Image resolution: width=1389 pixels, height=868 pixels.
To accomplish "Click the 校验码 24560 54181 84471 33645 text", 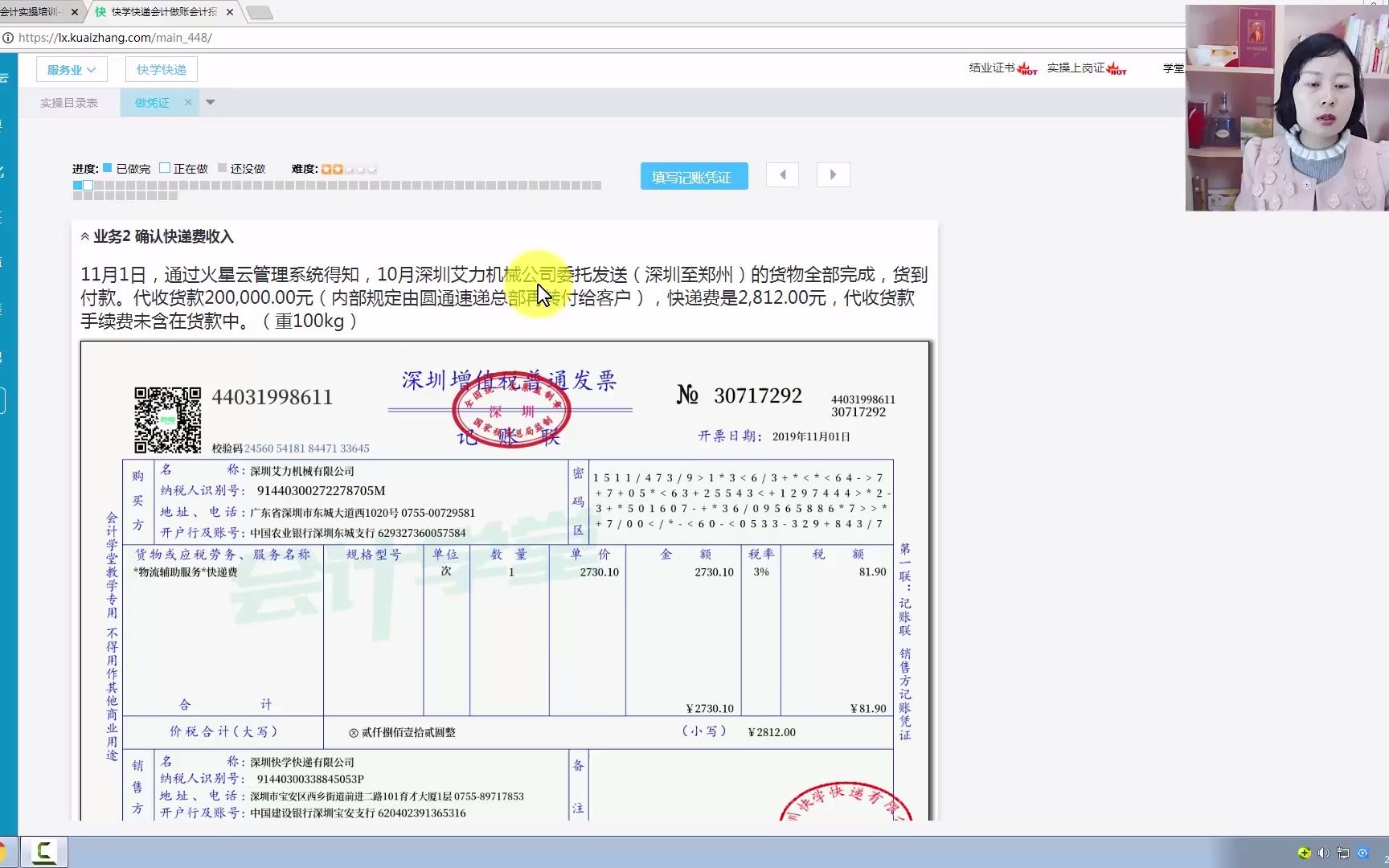I will [290, 448].
